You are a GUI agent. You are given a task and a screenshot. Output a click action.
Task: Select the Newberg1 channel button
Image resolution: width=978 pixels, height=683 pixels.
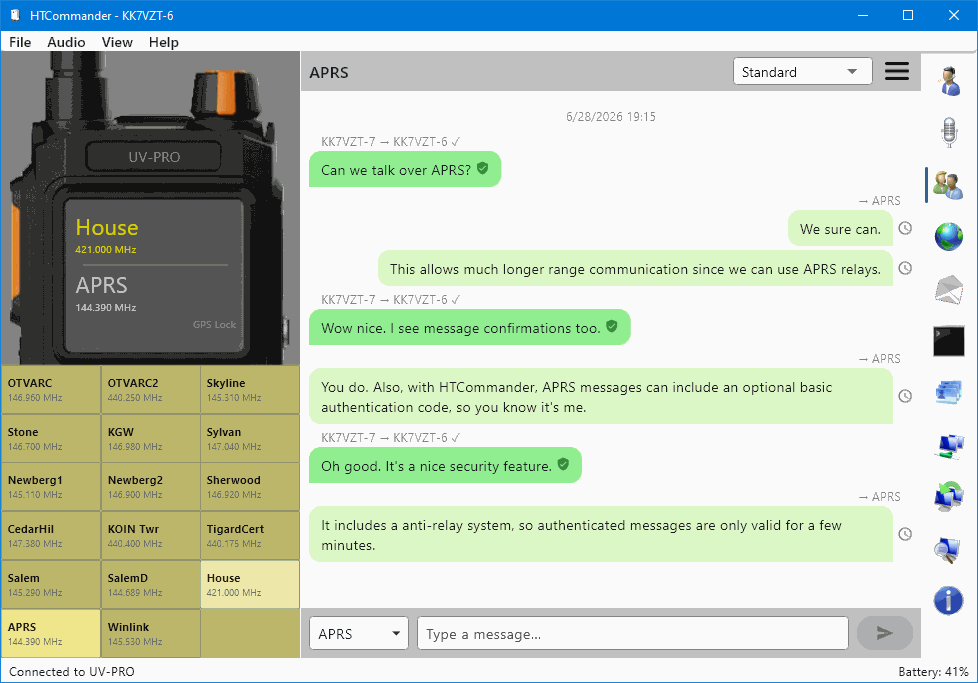51,487
